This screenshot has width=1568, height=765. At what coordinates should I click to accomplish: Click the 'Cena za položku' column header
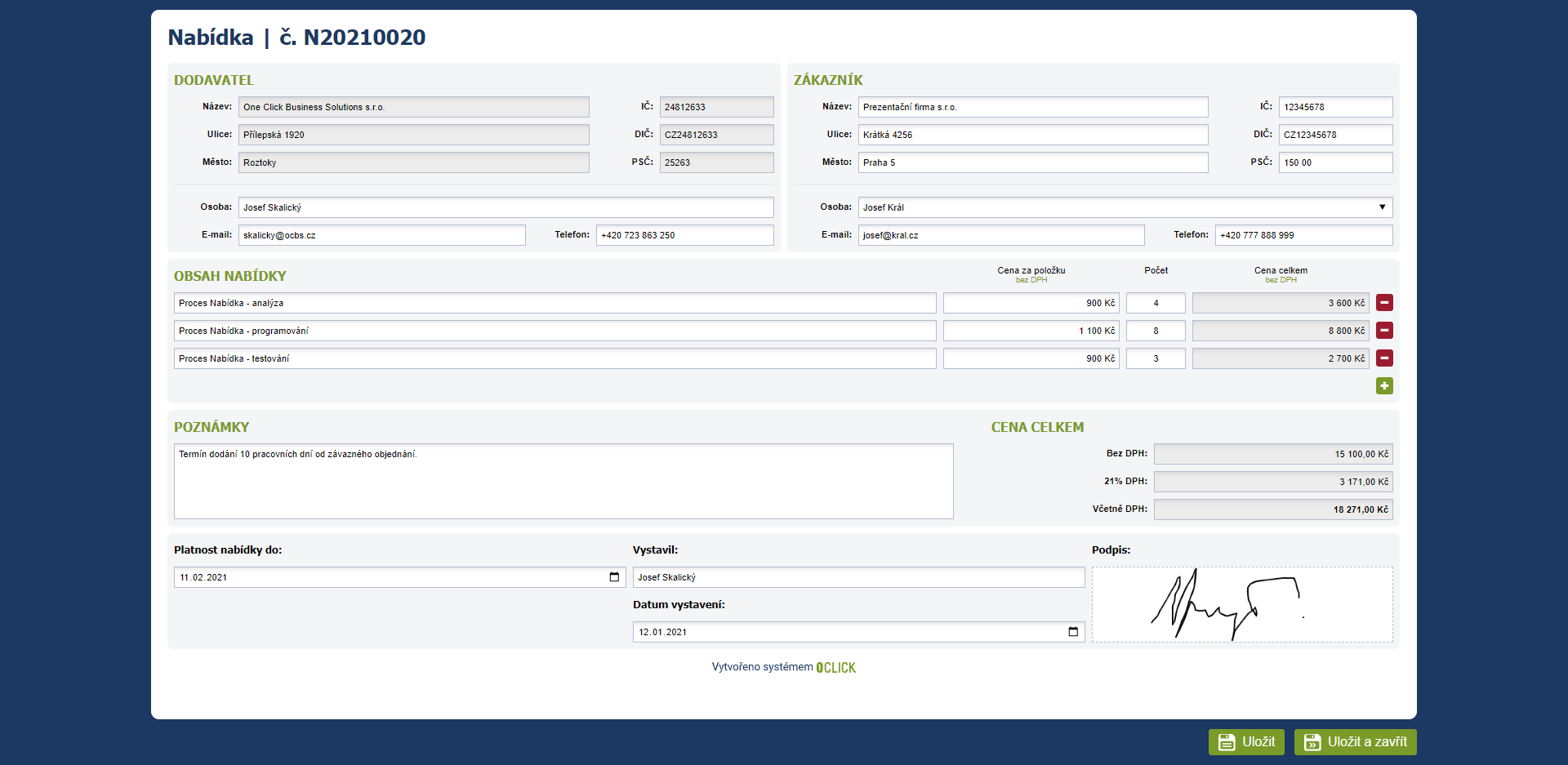tap(1031, 270)
